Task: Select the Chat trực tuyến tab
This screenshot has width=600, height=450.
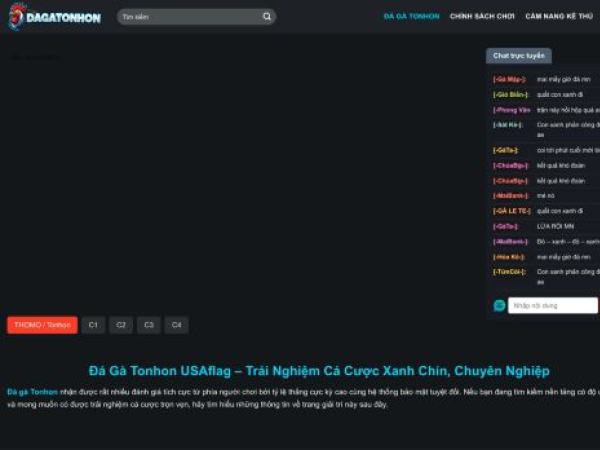Action: coord(519,56)
